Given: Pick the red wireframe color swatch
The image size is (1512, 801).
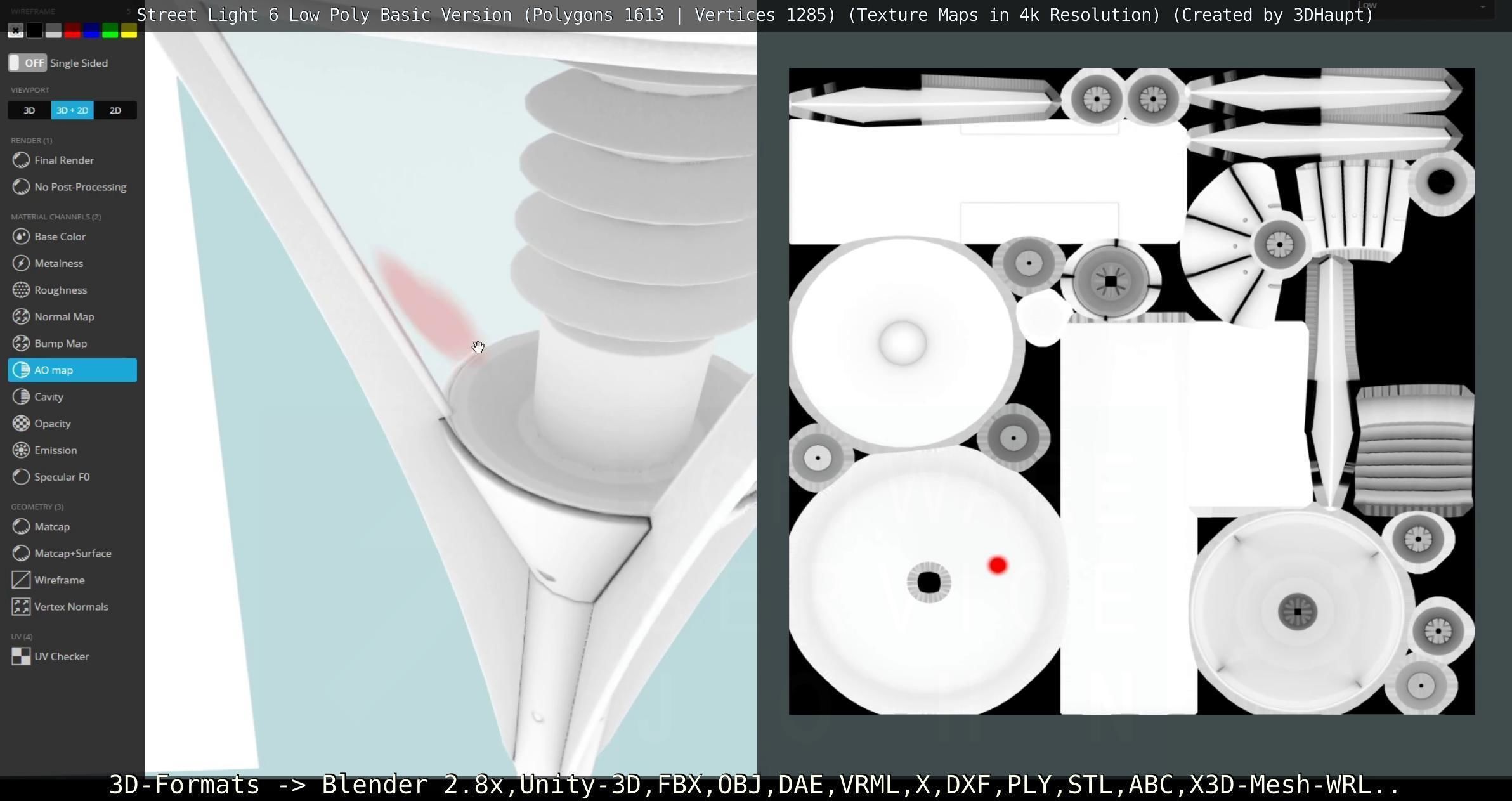Looking at the screenshot, I should point(72,30).
